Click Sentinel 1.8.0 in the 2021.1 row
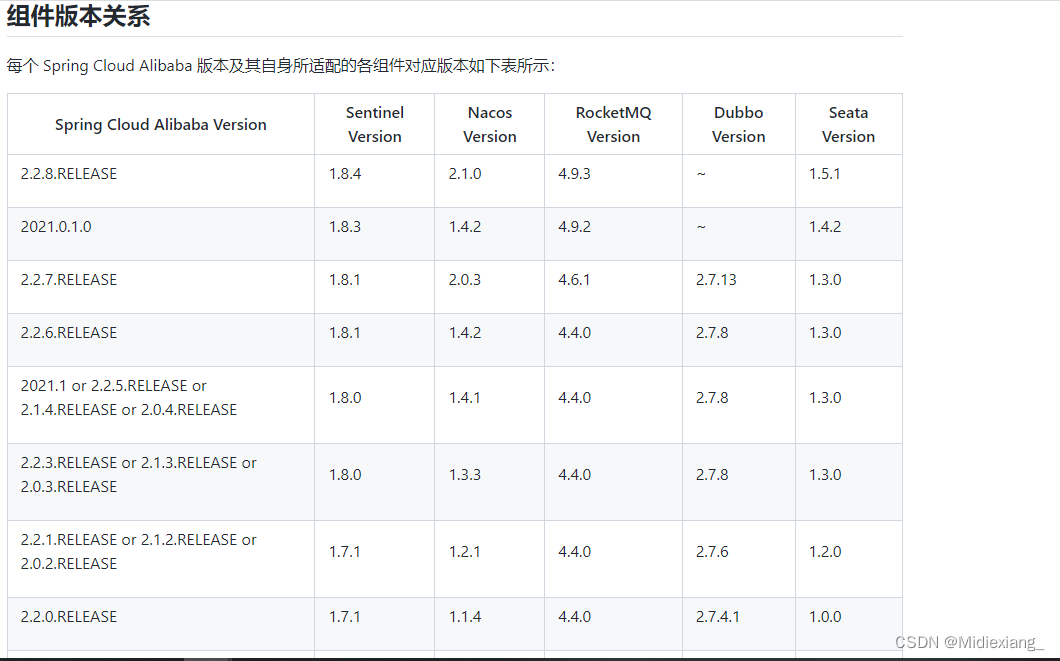This screenshot has height=661, width=1060. click(x=345, y=397)
